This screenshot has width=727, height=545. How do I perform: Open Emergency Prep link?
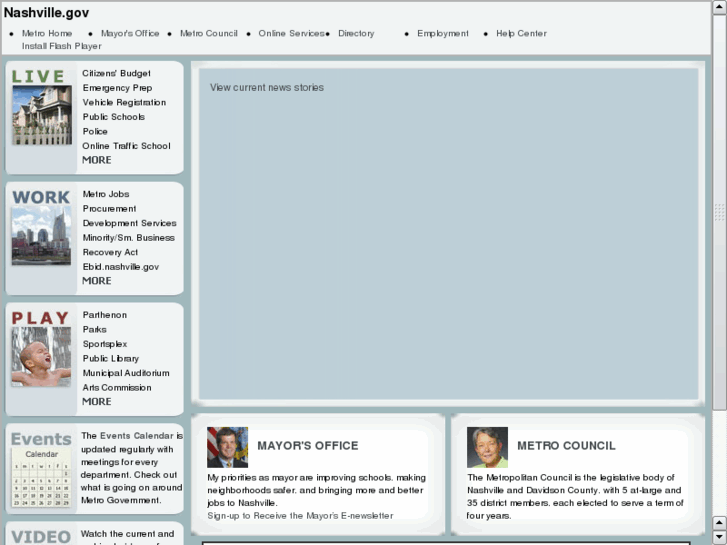click(117, 88)
